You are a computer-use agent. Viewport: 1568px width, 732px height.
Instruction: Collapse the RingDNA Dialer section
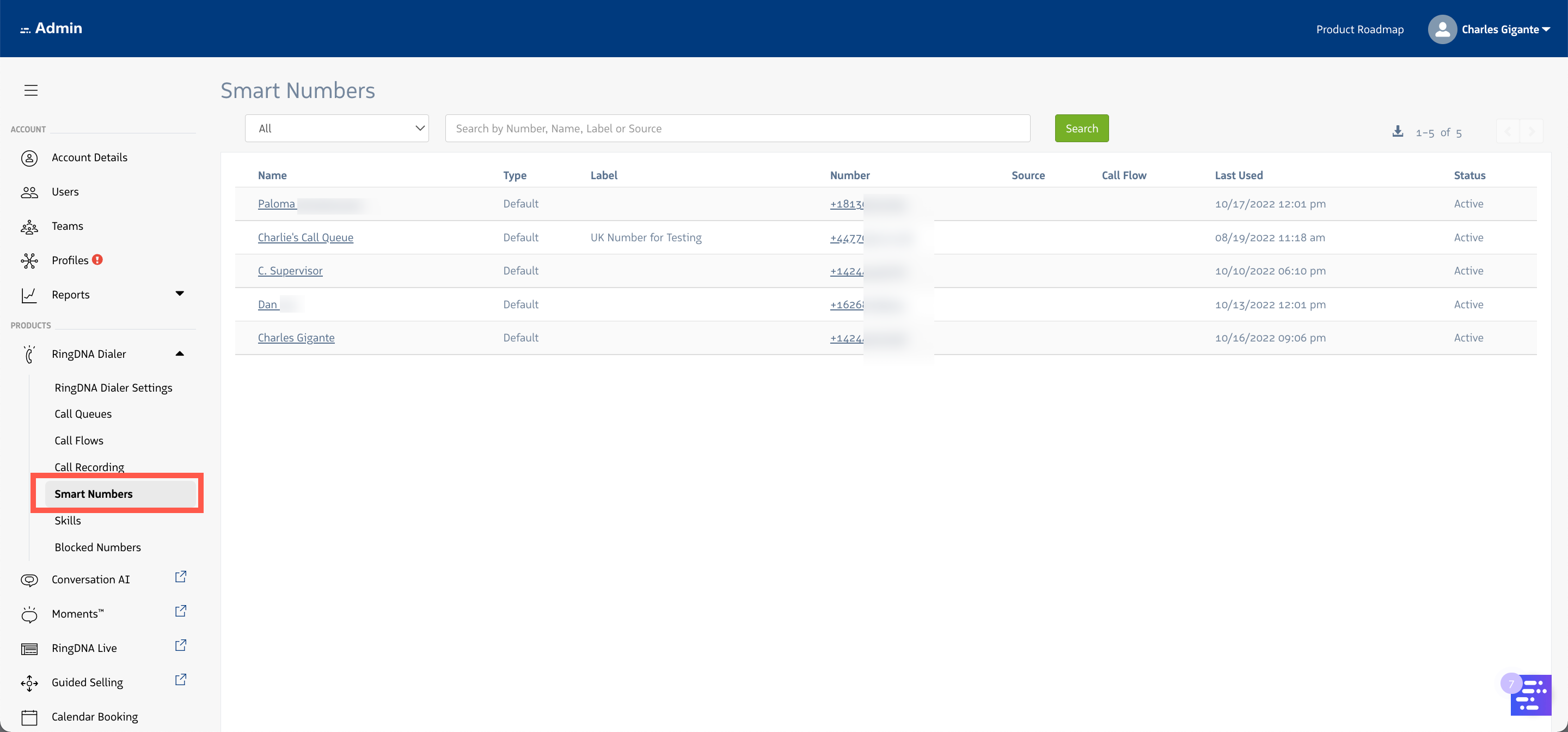tap(180, 354)
